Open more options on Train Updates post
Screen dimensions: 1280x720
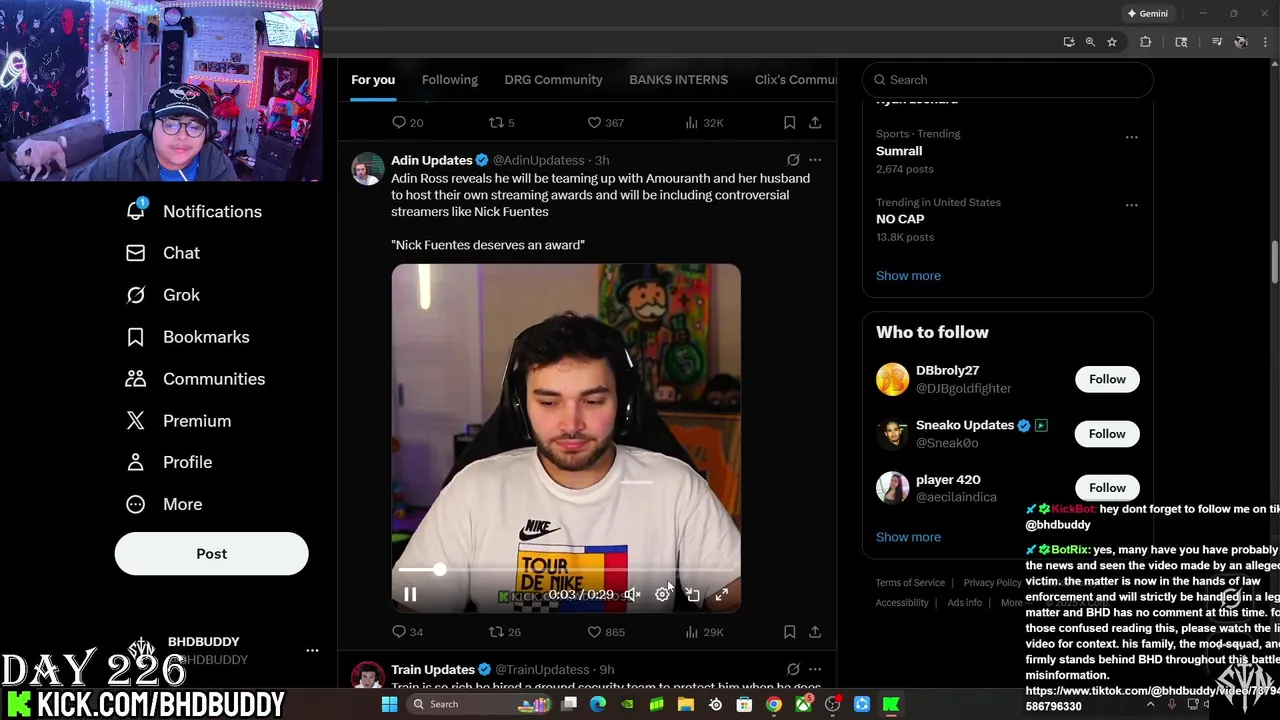(815, 669)
